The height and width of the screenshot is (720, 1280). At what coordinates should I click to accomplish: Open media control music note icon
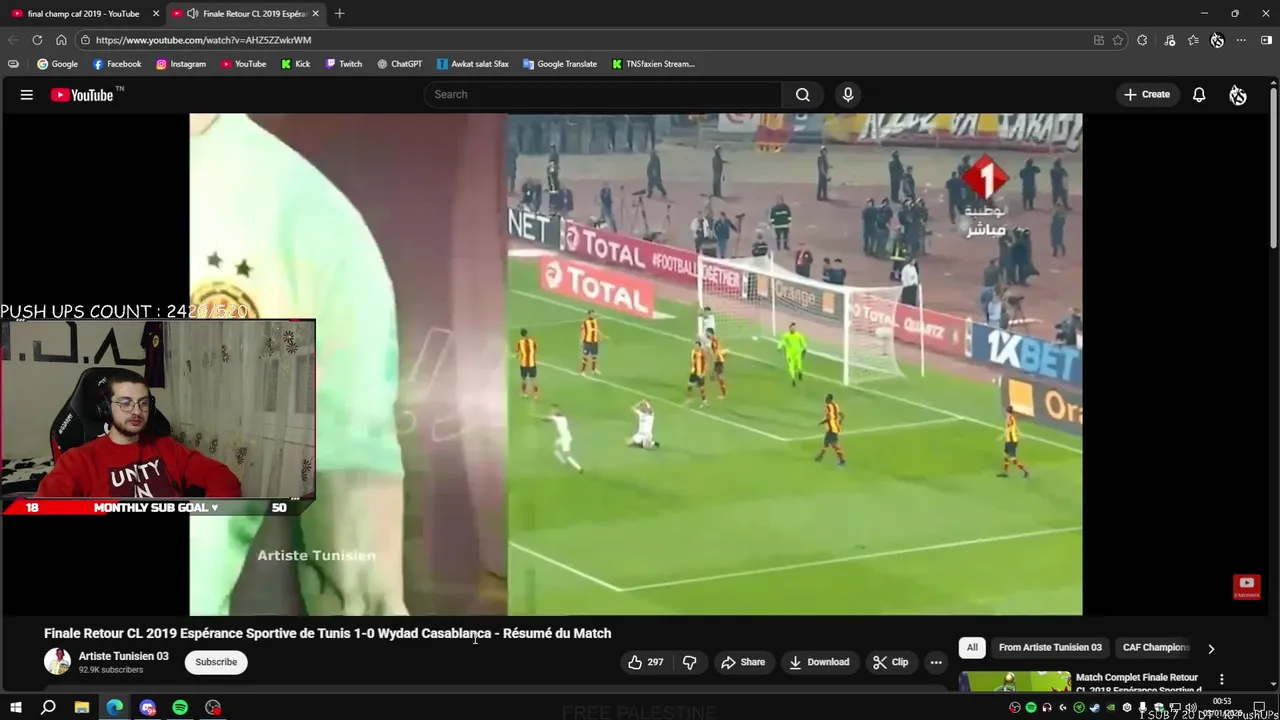pos(1170,40)
